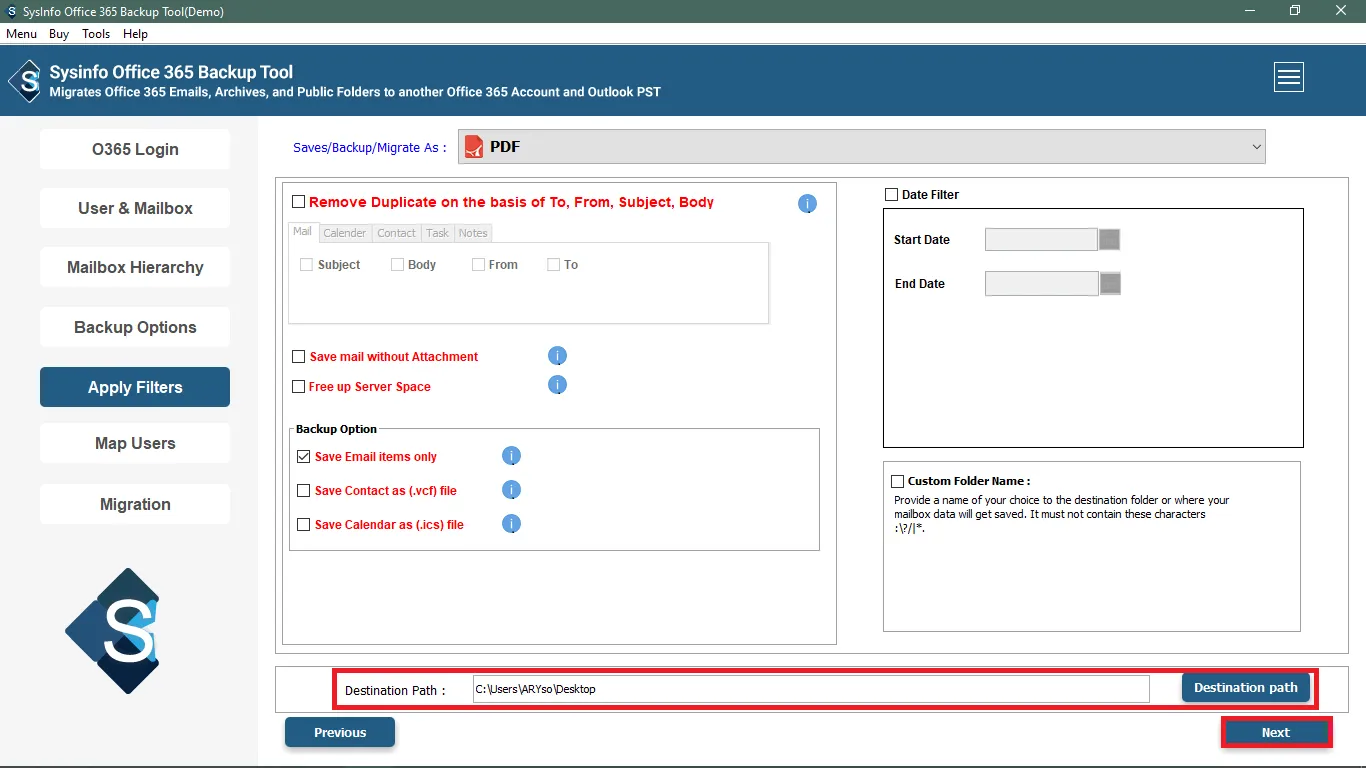Click info icon beside Save Calendar as (.ics)
The width and height of the screenshot is (1366, 768).
click(x=511, y=524)
